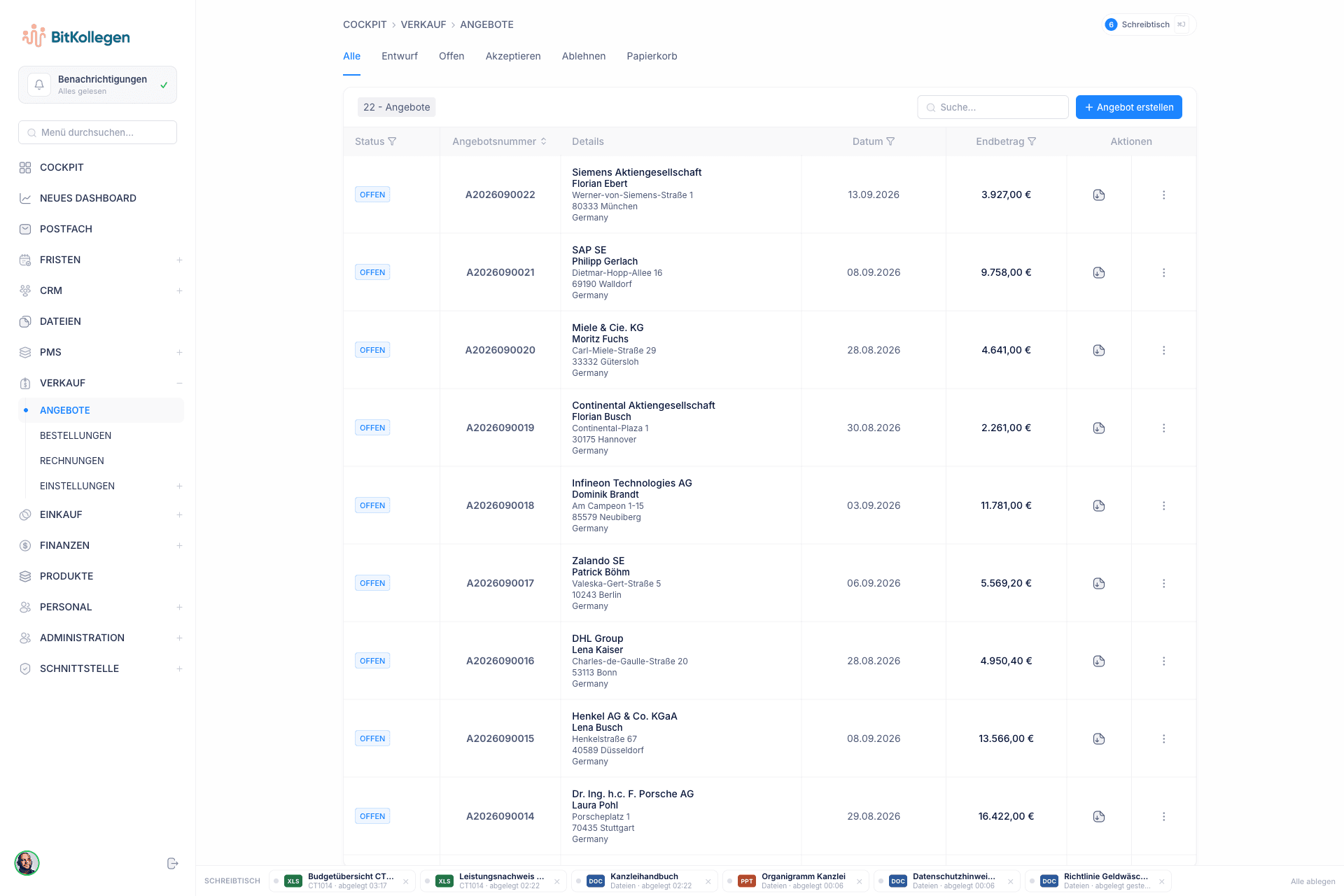1344x896 pixels.
Task: Open DATEIEN menu item
Action: click(60, 321)
